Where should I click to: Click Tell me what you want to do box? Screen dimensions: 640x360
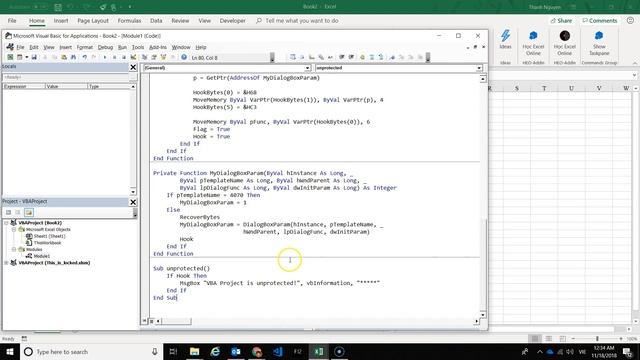[302, 21]
